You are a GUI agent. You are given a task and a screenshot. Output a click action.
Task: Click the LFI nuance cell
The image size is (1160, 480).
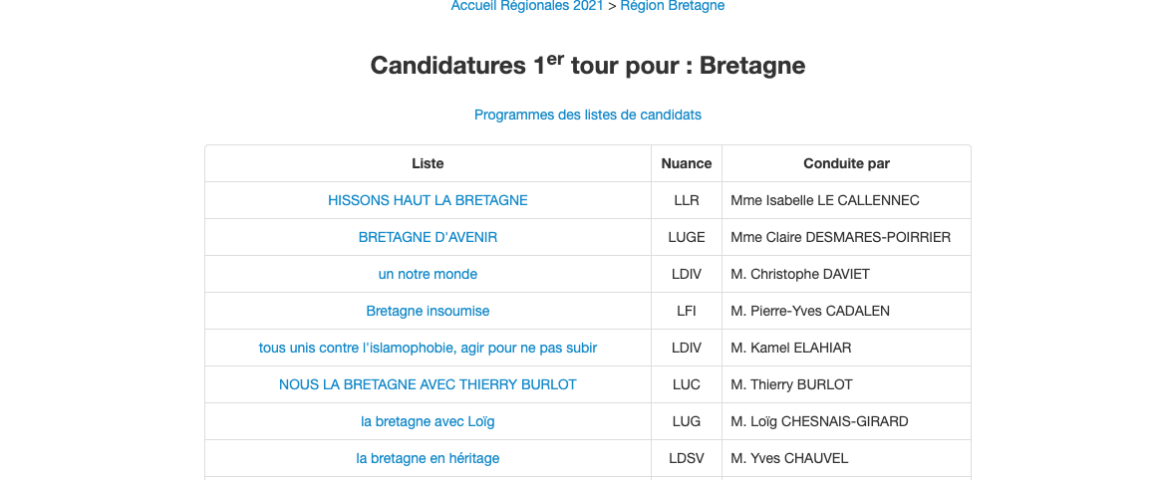[x=686, y=311]
